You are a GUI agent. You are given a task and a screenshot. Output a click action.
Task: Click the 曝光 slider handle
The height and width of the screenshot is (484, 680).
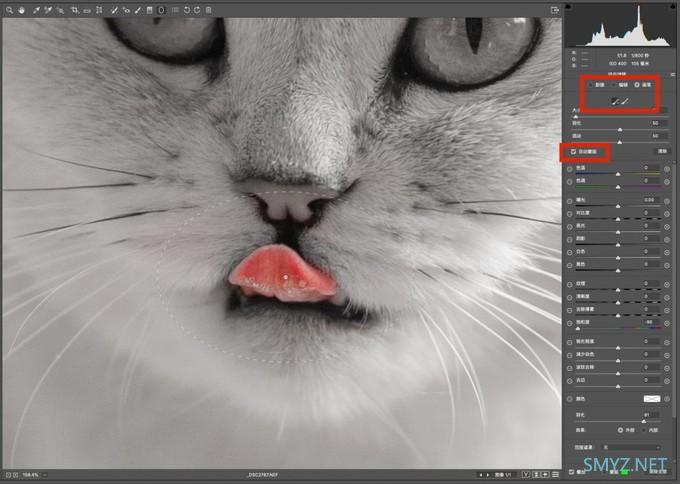tap(618, 206)
